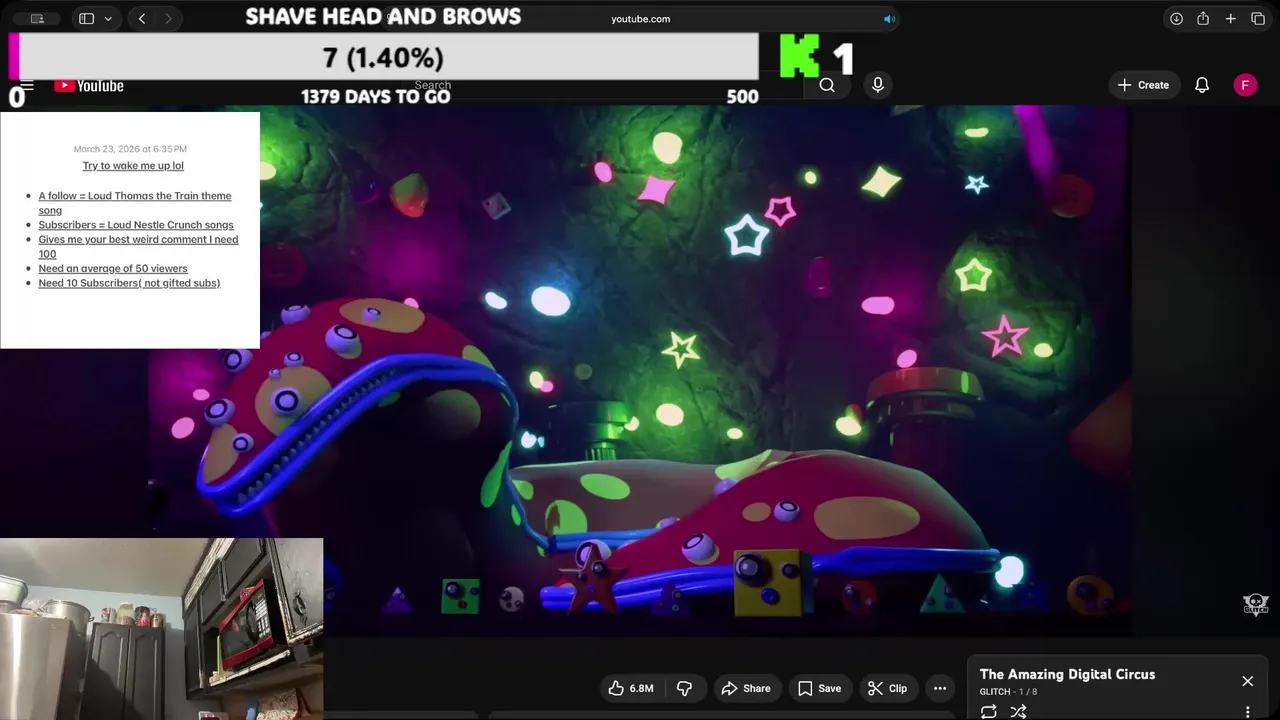Open the account avatar menu

pyautogui.click(x=1245, y=85)
